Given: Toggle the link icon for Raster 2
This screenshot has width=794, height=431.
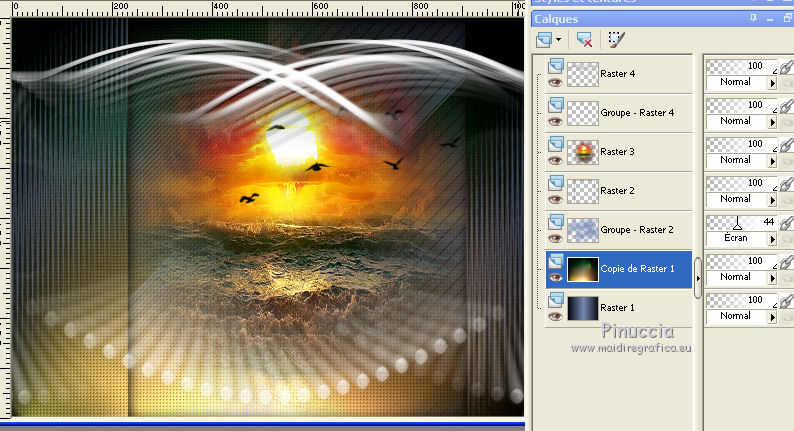Looking at the screenshot, I should click(786, 184).
